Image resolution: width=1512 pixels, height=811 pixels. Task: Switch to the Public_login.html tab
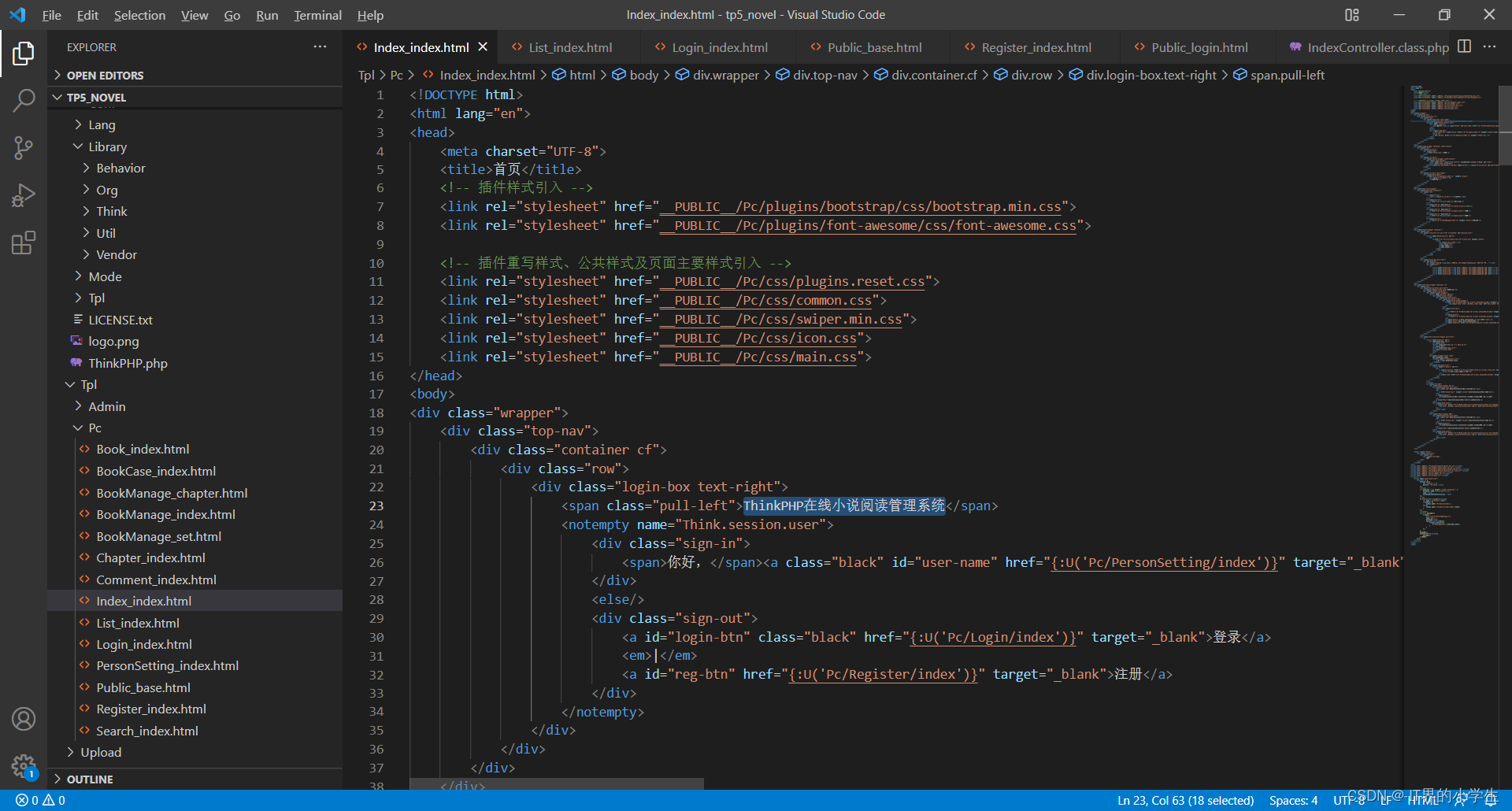[1199, 47]
